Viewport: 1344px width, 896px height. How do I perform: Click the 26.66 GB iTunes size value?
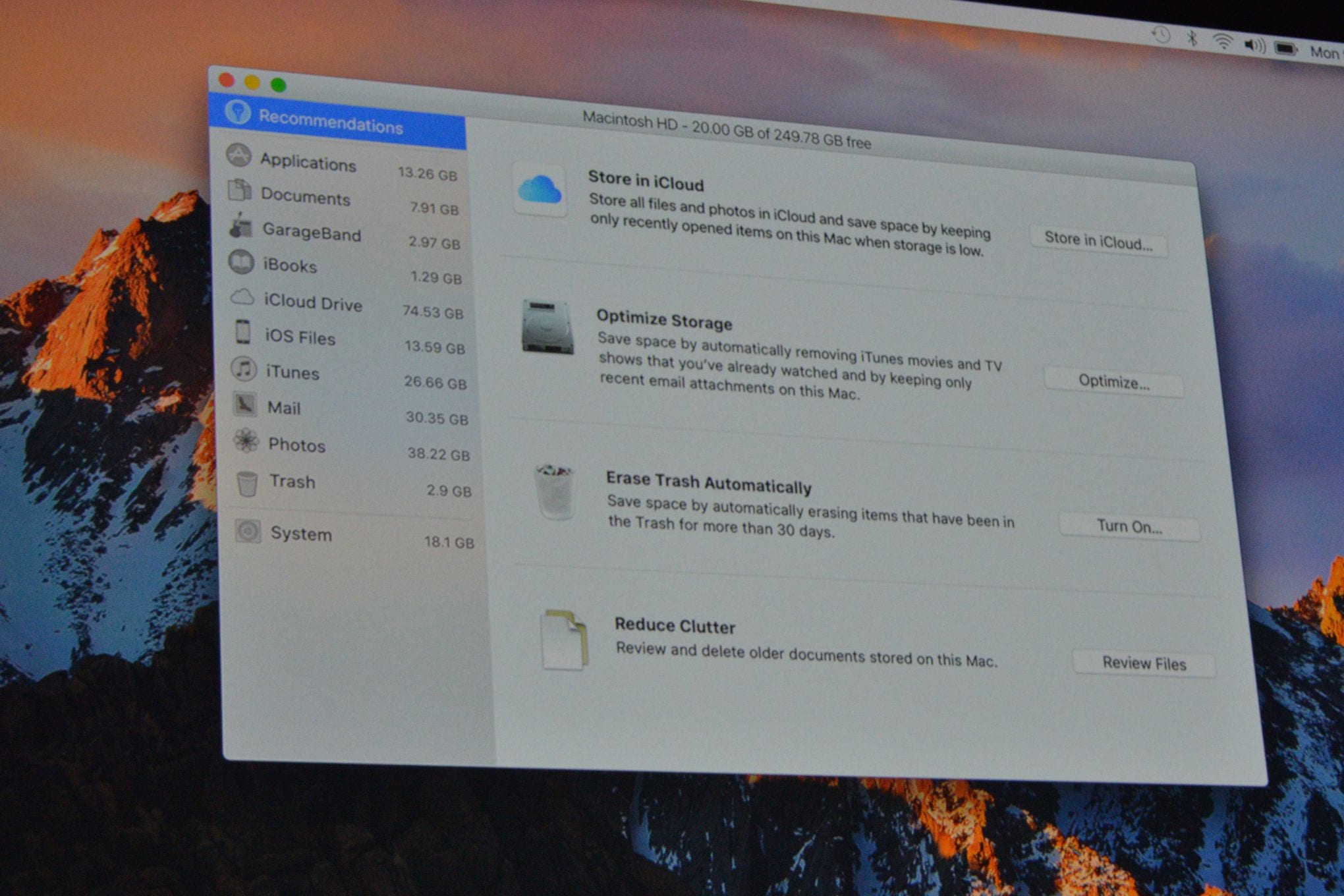435,383
